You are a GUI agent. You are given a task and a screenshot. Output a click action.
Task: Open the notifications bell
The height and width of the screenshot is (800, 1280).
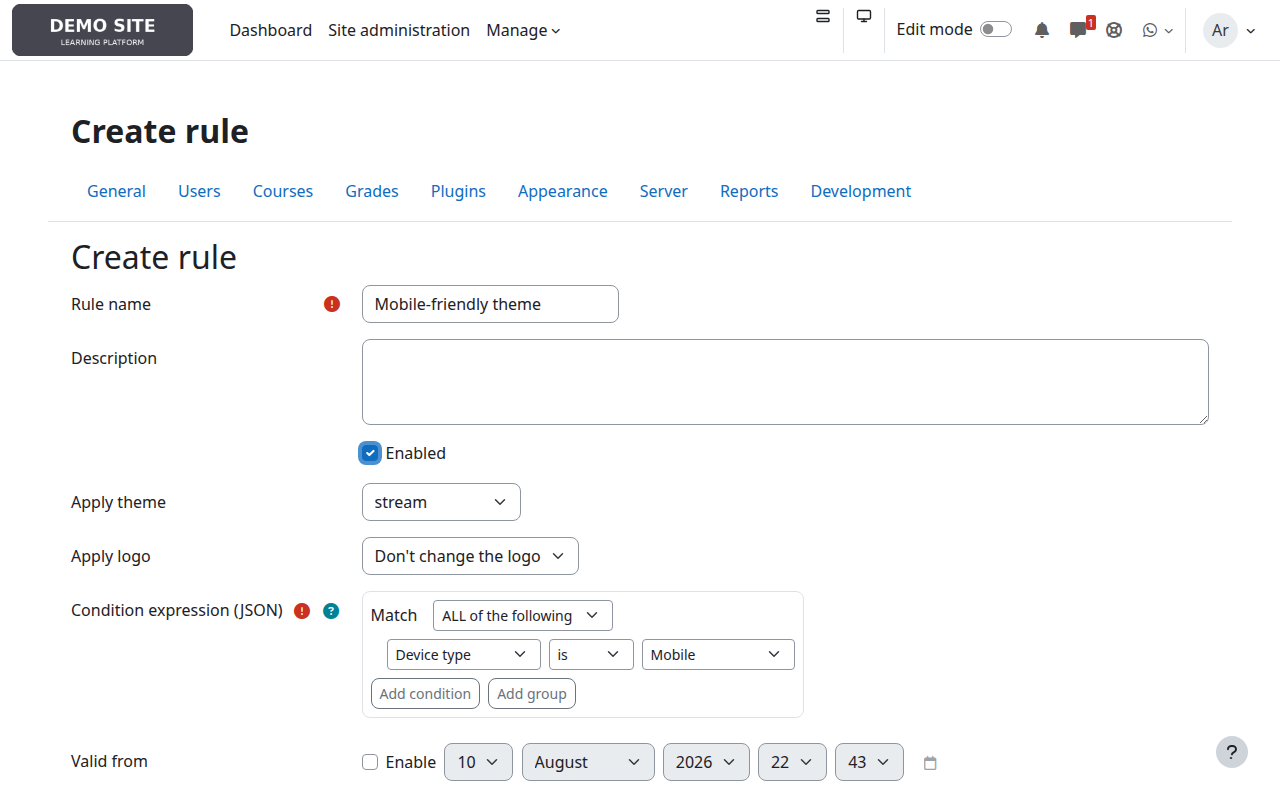1042,30
